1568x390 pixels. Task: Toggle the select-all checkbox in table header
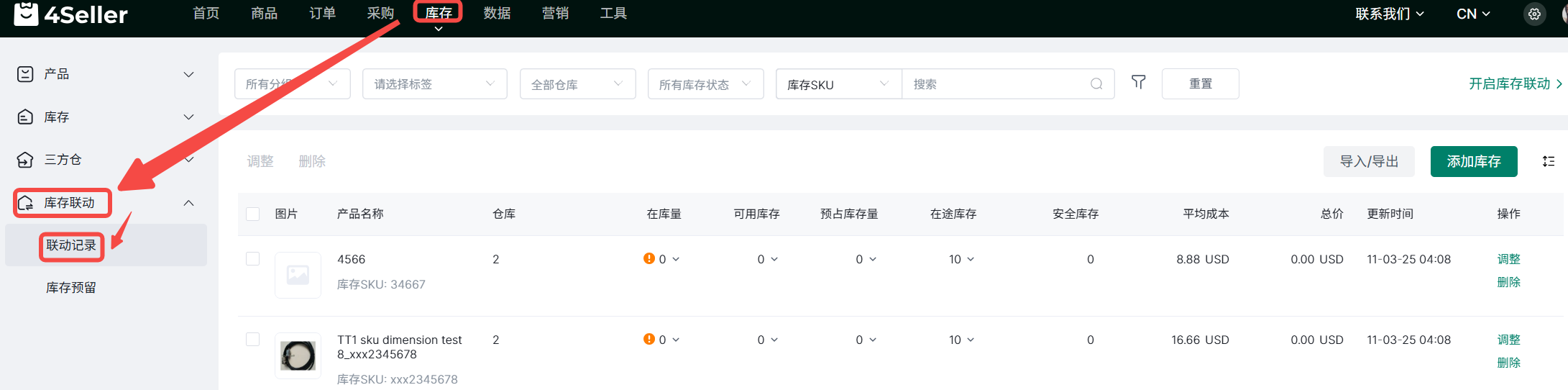(252, 214)
